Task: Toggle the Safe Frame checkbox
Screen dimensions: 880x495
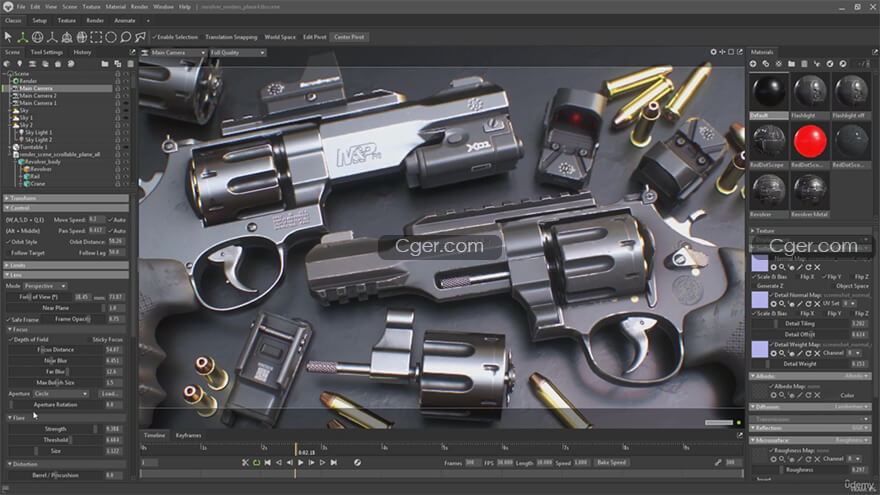Action: pyautogui.click(x=8, y=319)
